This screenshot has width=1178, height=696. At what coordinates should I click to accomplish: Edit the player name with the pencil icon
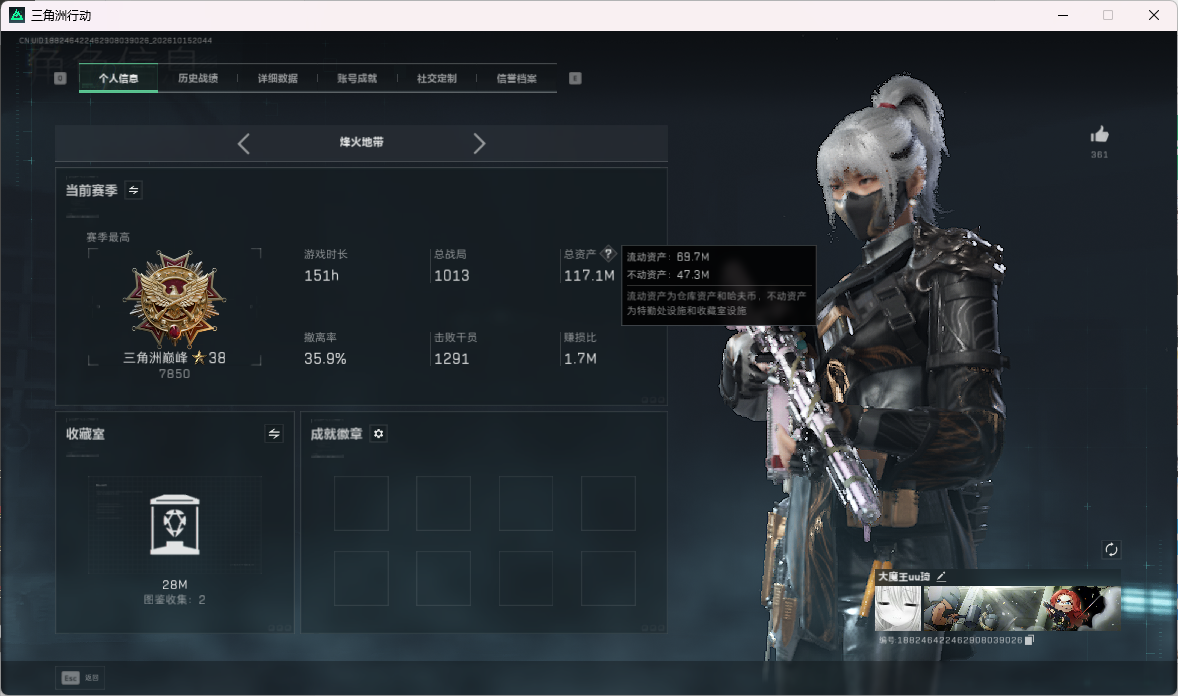[941, 576]
